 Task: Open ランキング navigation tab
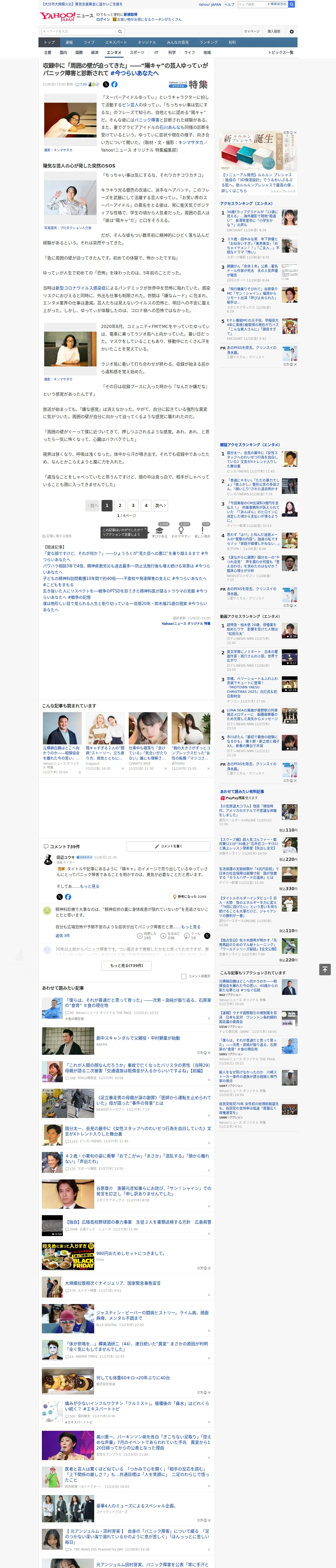(x=209, y=43)
